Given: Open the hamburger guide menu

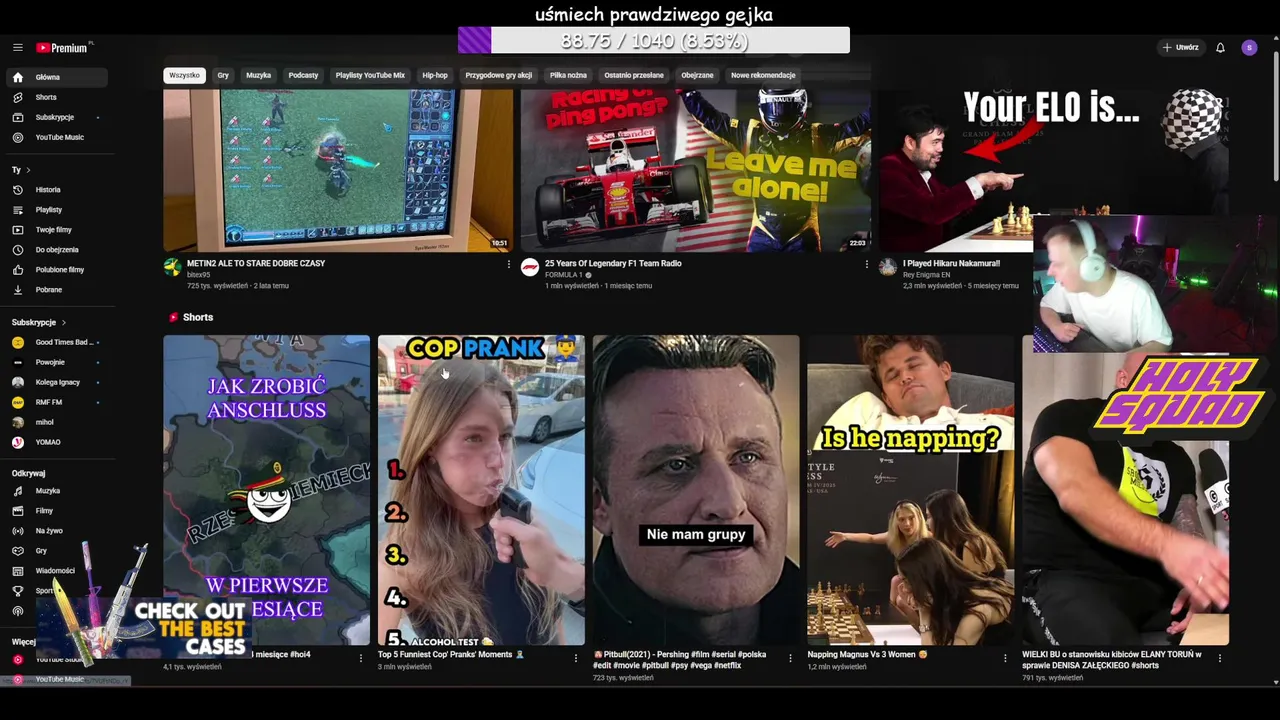Looking at the screenshot, I should (x=17, y=48).
